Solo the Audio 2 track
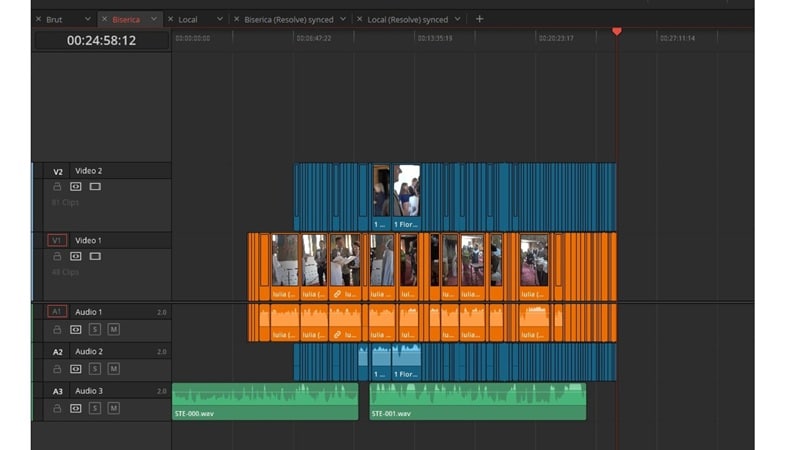Screen dimensions: 800x450 pos(95,369)
